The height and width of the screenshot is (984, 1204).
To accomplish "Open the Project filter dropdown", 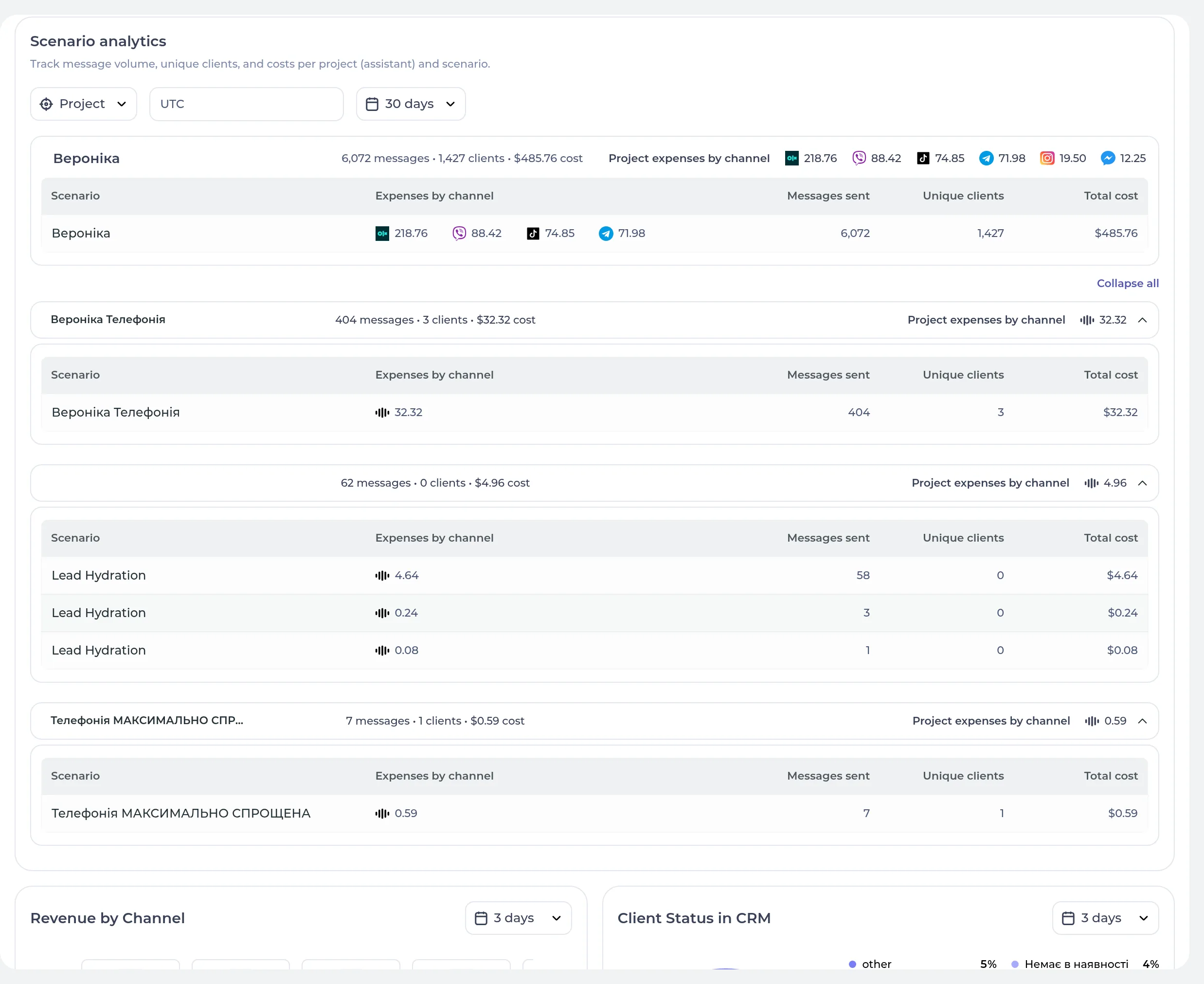I will point(83,104).
